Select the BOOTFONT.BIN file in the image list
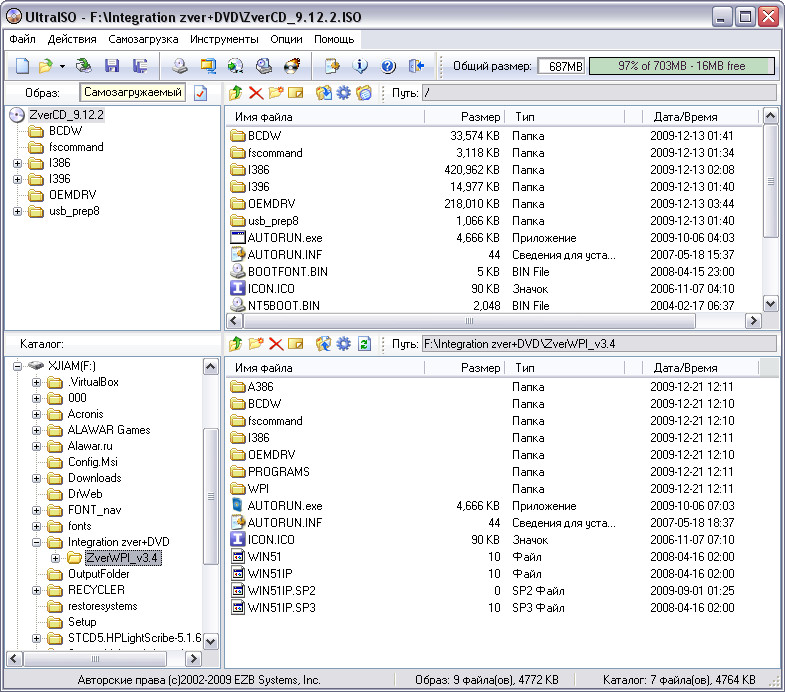 pyautogui.click(x=287, y=272)
